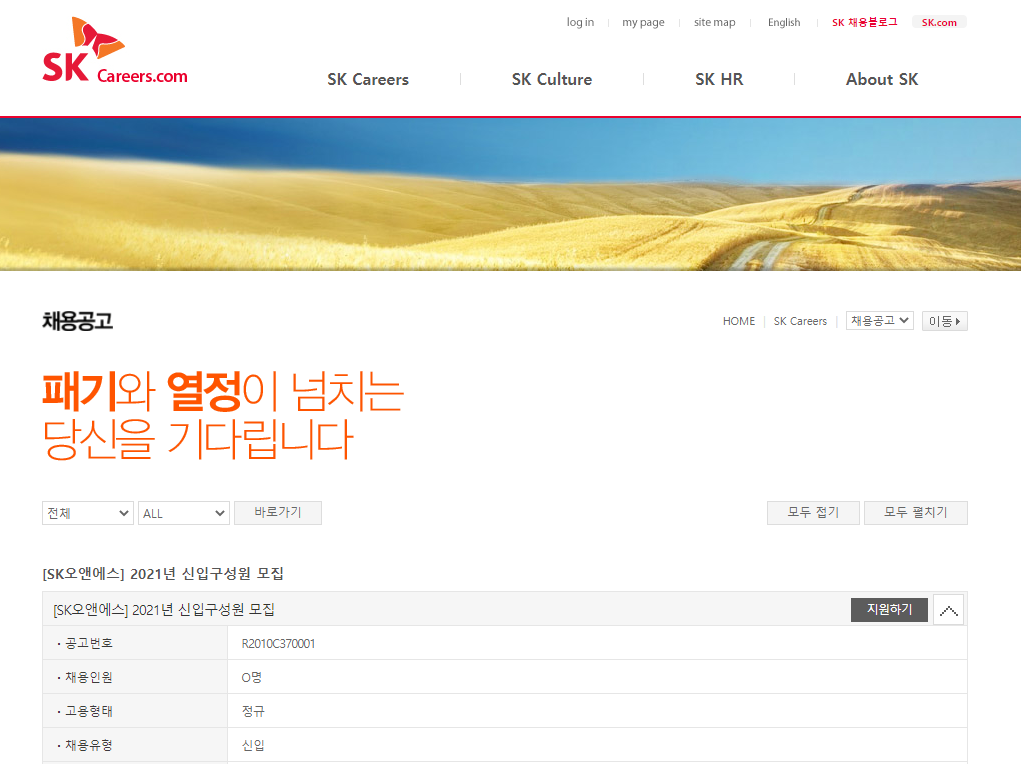Open the SK Careers main menu
The image size is (1021, 764).
click(x=368, y=79)
